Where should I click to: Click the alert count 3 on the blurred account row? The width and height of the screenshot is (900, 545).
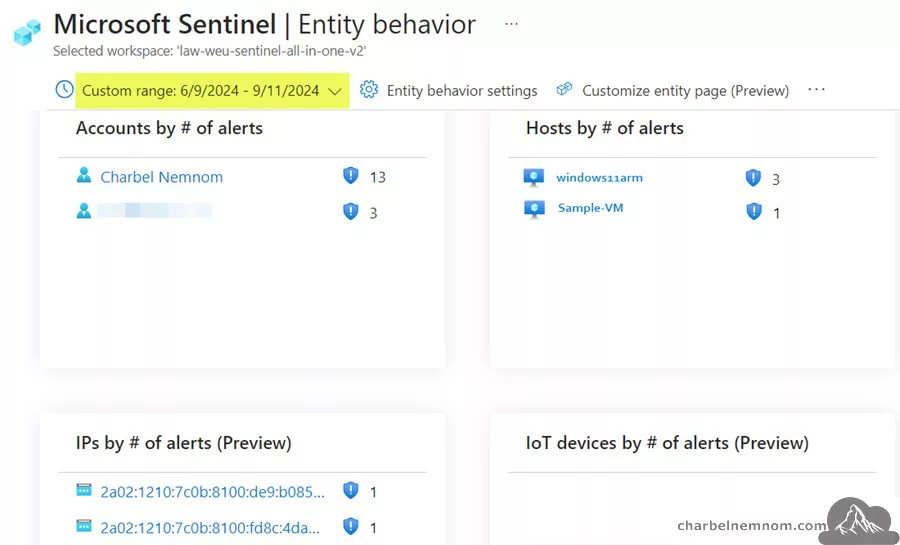tap(374, 213)
